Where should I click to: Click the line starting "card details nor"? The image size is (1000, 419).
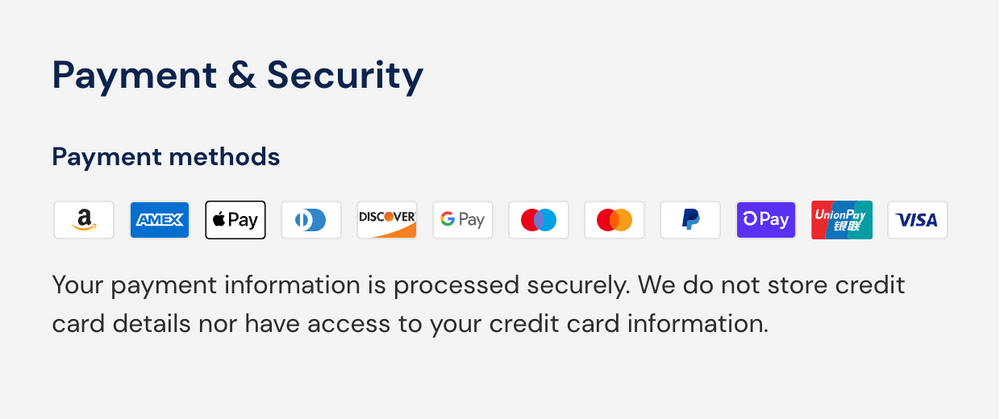[410, 324]
